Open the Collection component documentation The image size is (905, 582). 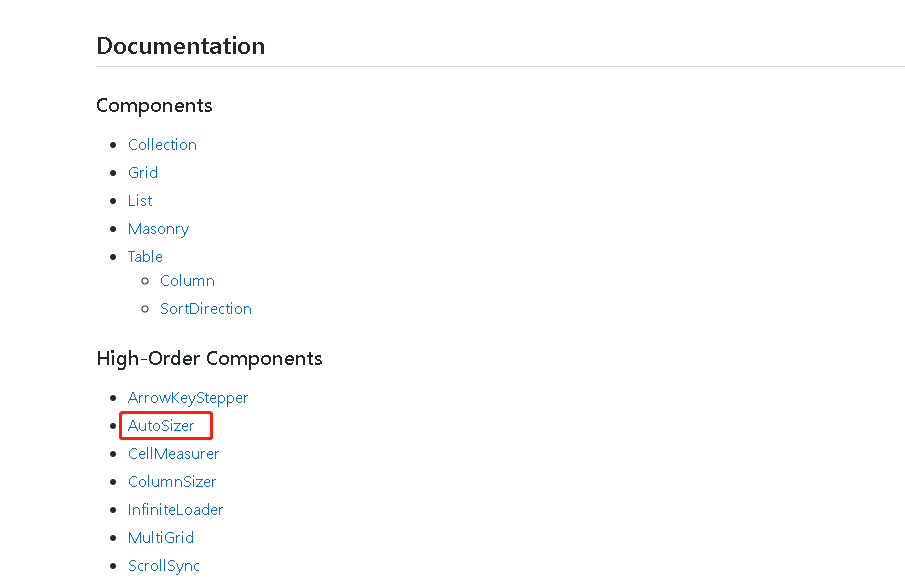(x=162, y=144)
